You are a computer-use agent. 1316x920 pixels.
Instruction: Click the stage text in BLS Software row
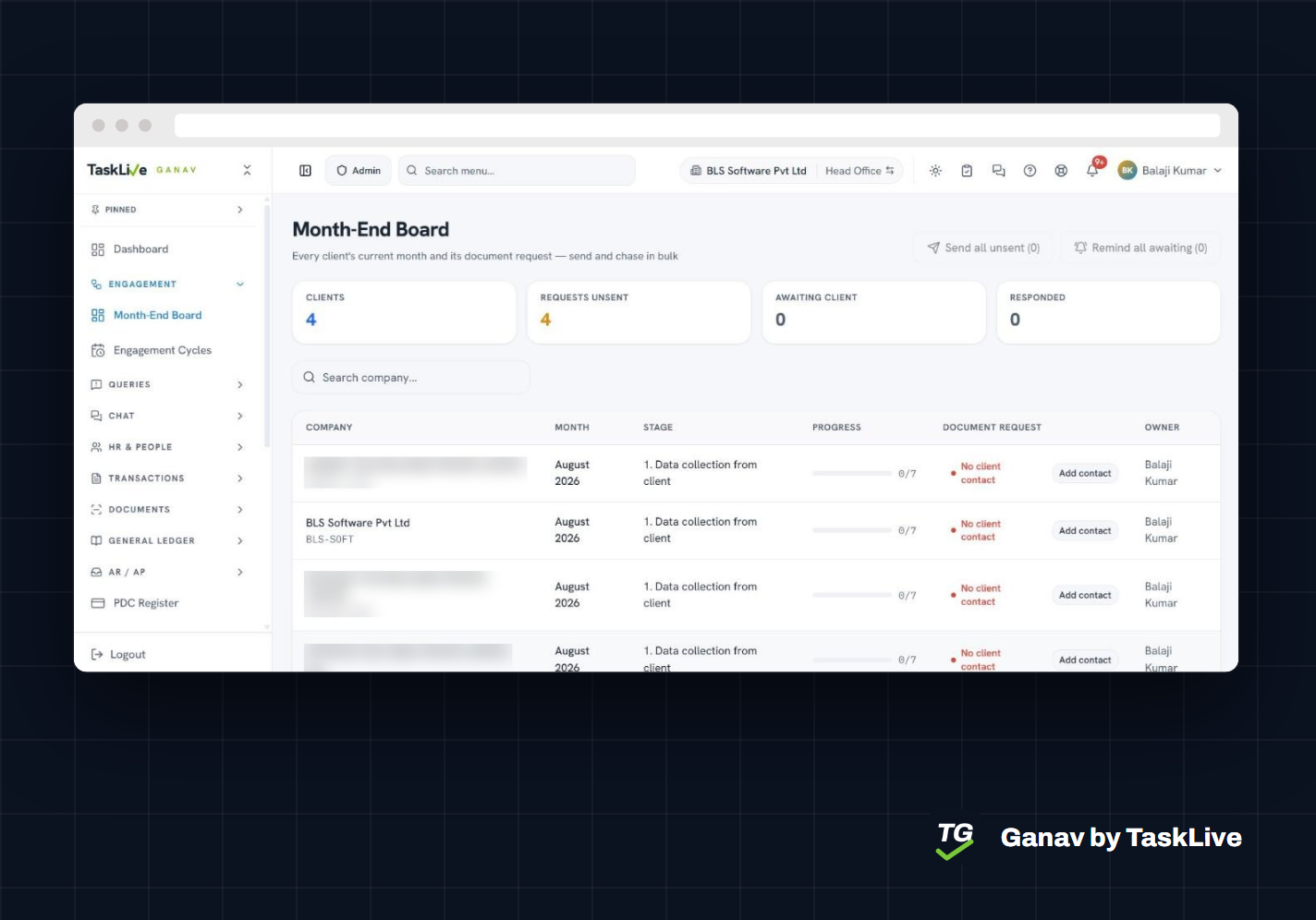coord(700,530)
